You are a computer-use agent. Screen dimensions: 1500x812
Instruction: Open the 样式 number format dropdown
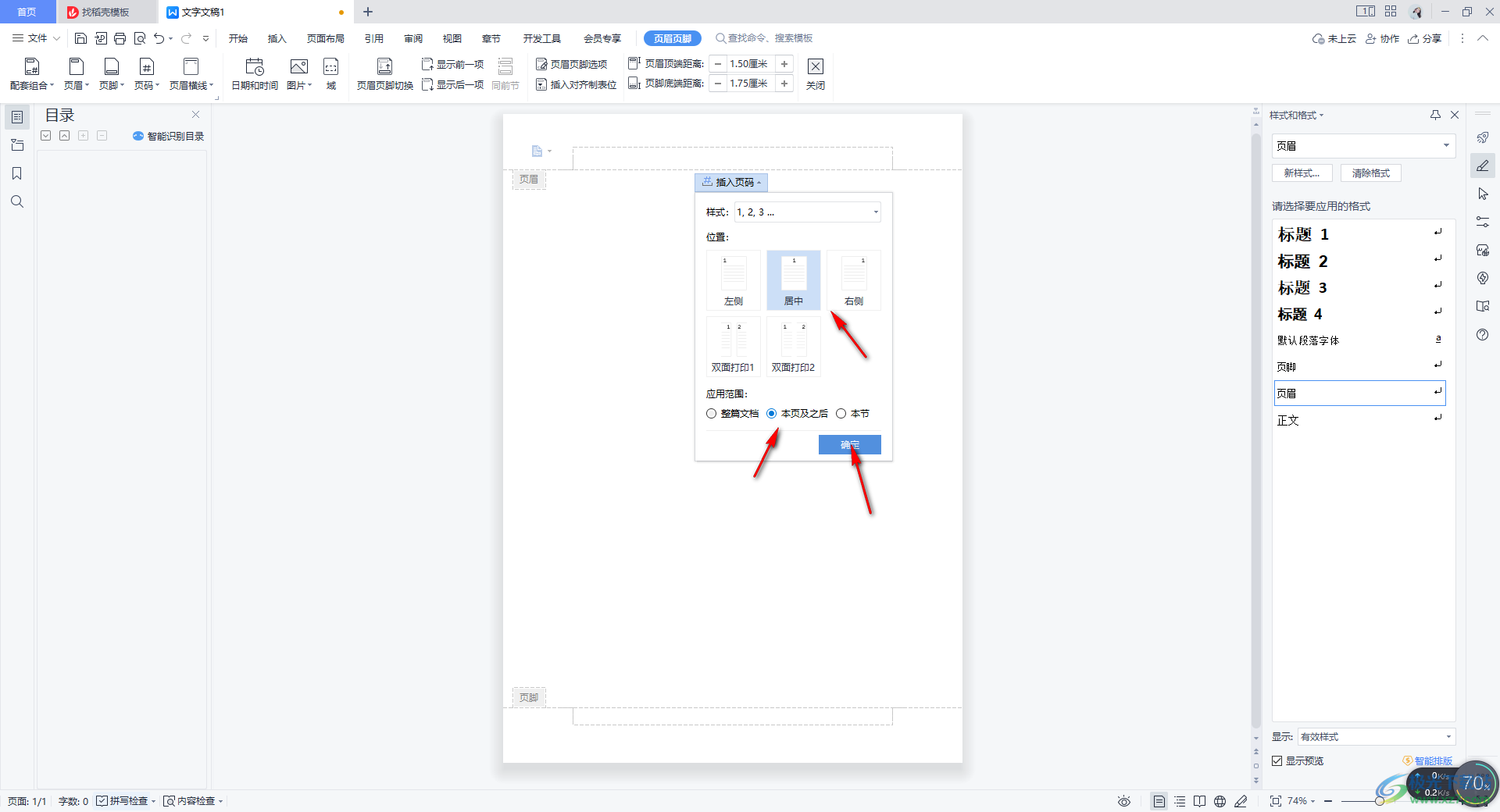807,212
